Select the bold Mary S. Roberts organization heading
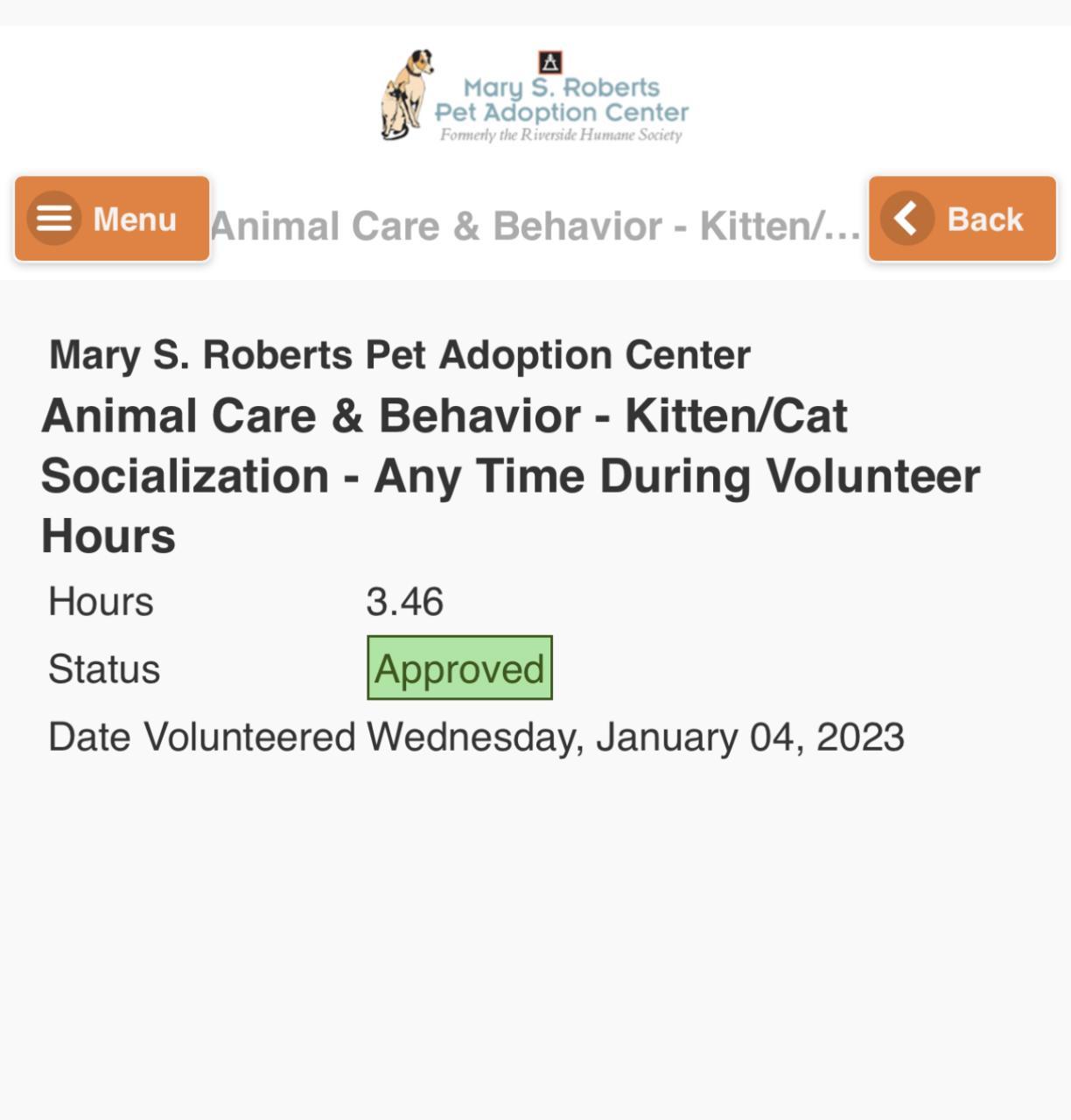 tap(400, 355)
